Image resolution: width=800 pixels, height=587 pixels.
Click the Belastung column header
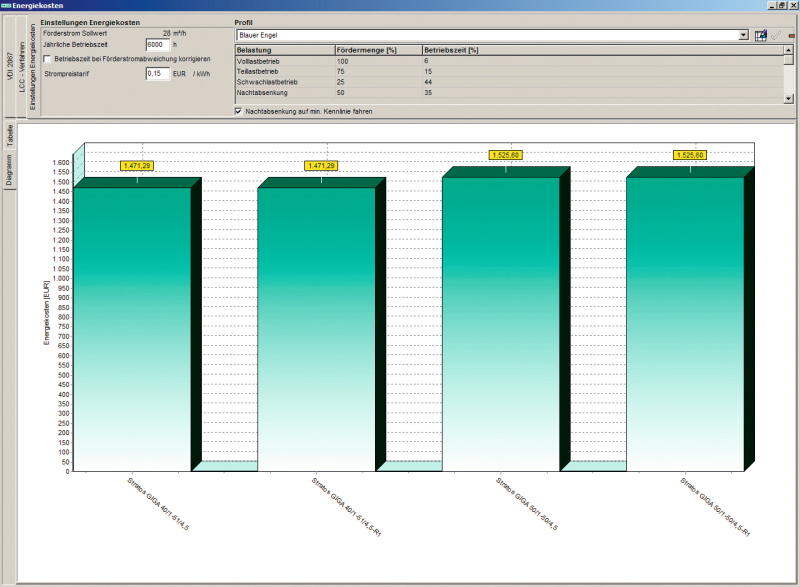tap(285, 50)
